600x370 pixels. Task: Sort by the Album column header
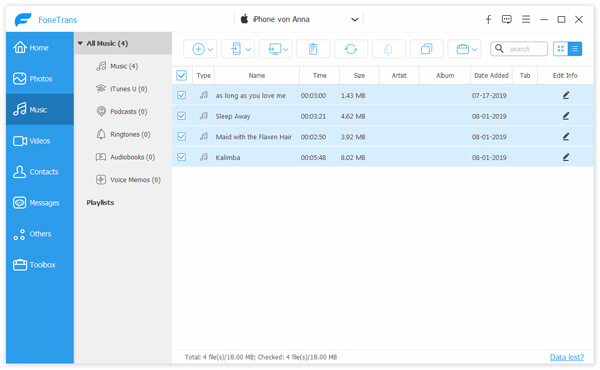tap(445, 75)
